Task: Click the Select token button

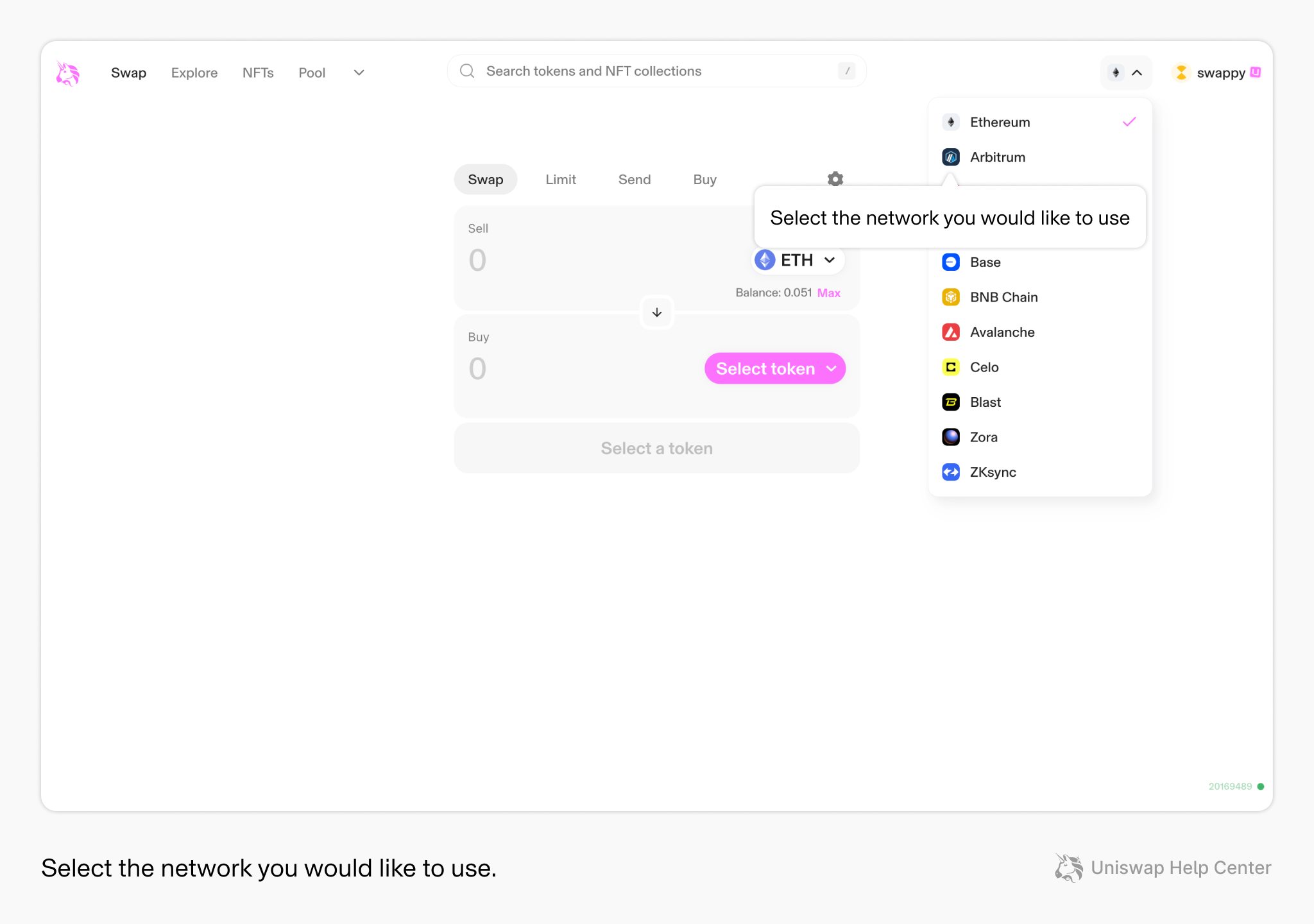Action: tap(774, 368)
